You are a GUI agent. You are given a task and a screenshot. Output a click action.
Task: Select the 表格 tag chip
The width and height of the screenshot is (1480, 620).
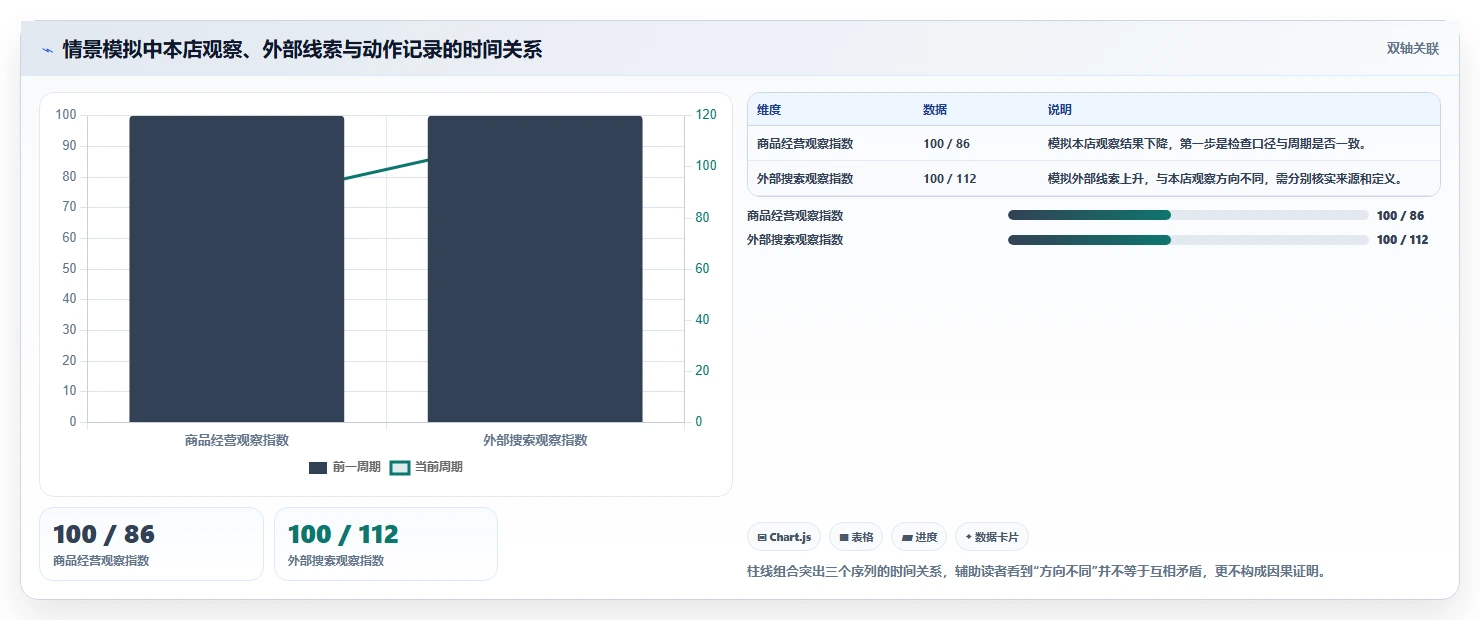(856, 537)
